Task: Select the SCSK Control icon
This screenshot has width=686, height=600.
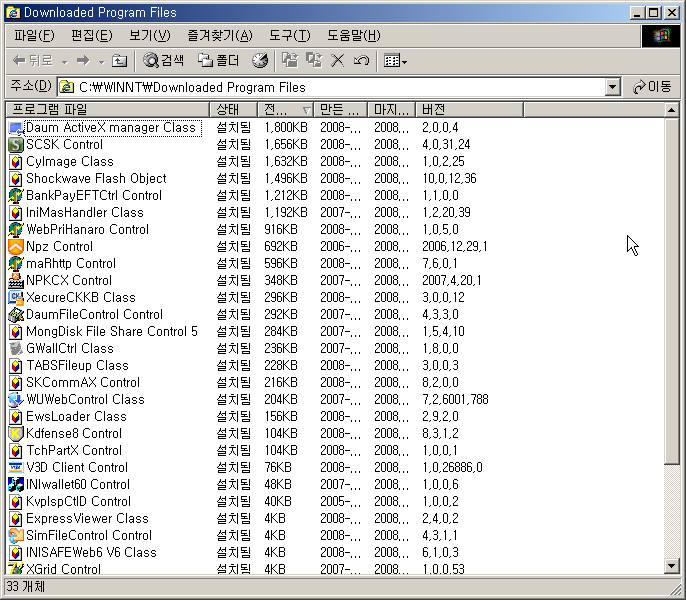Action: coord(16,145)
